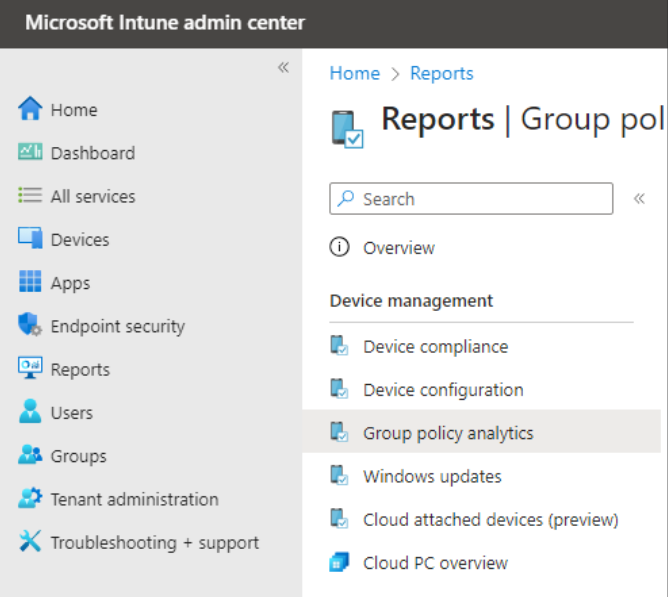Image resolution: width=668 pixels, height=597 pixels.
Task: Click the Group policy analytics phone icon
Action: pyautogui.click(x=339, y=432)
